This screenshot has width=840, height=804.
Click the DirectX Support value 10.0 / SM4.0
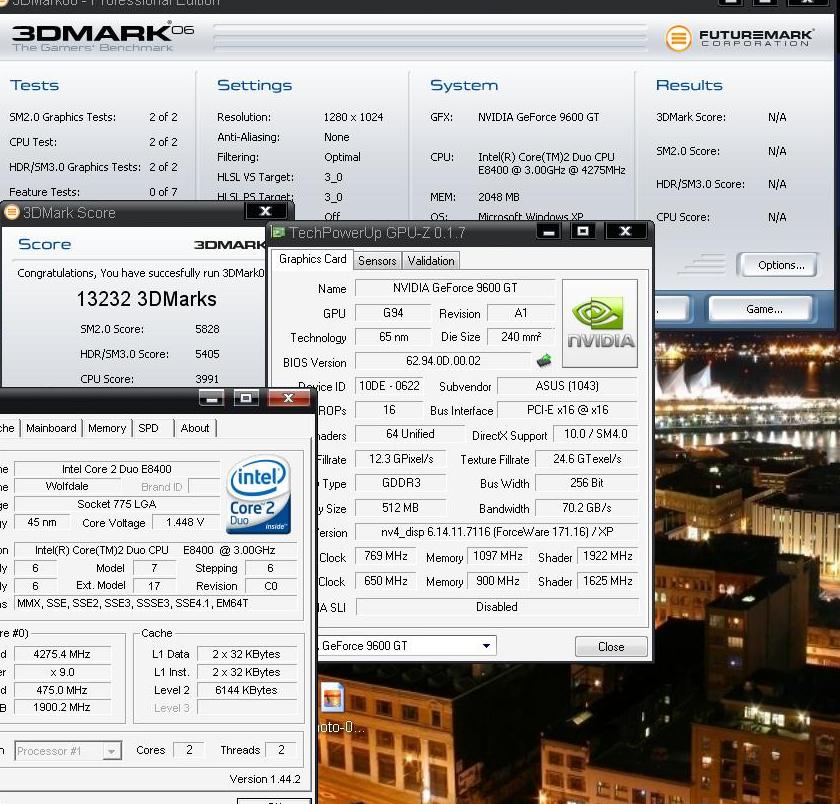(x=595, y=434)
